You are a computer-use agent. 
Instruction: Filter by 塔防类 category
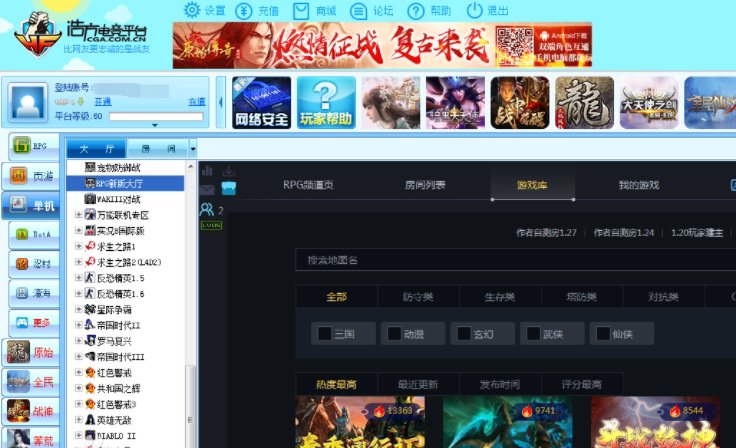pos(582,297)
